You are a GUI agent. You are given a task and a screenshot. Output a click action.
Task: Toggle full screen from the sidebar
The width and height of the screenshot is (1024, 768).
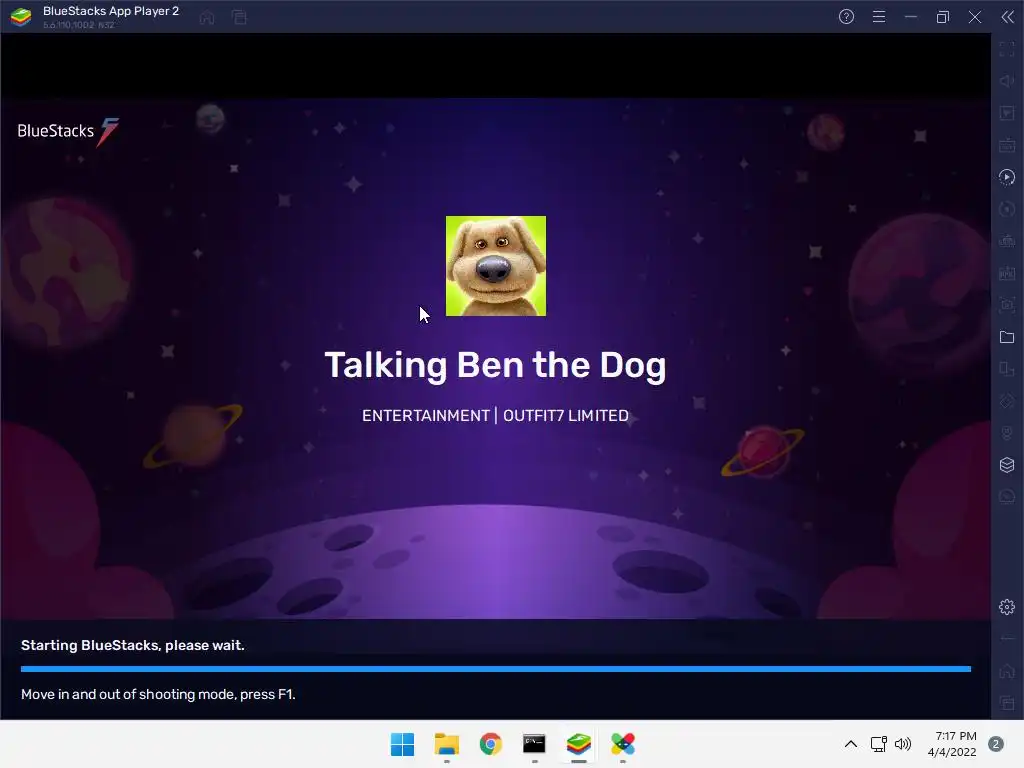[1007, 49]
